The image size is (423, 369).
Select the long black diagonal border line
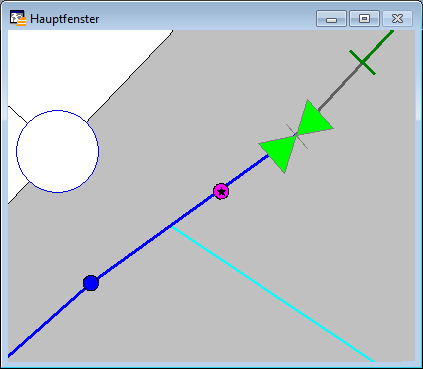(x=130, y=76)
